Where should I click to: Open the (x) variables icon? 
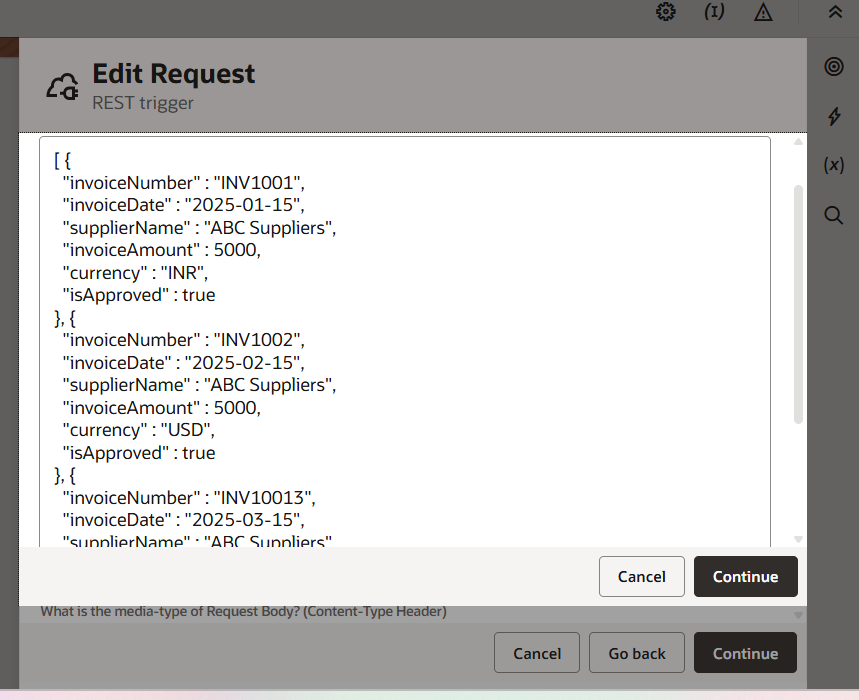click(834, 165)
